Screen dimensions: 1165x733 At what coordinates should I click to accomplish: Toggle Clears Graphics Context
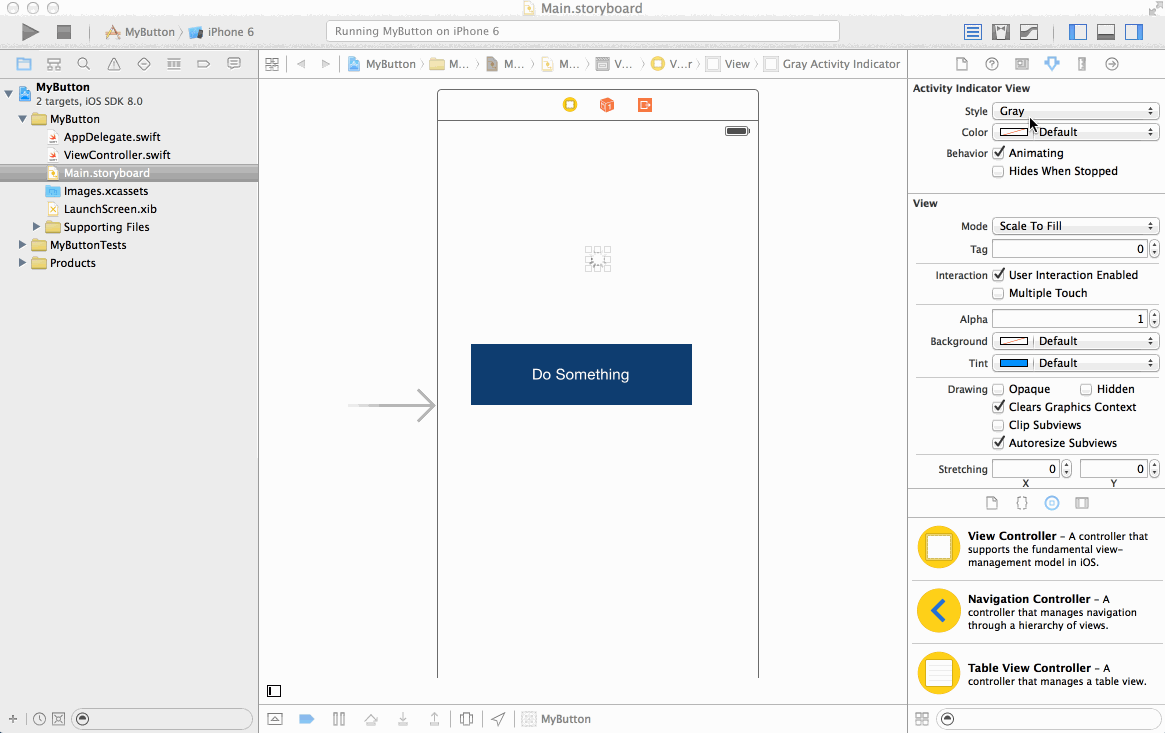(999, 407)
